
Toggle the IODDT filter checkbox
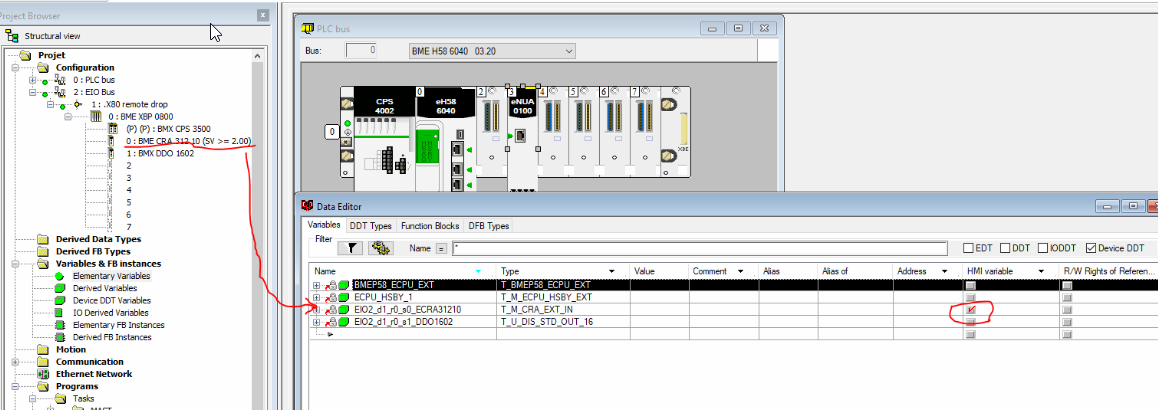click(1044, 248)
